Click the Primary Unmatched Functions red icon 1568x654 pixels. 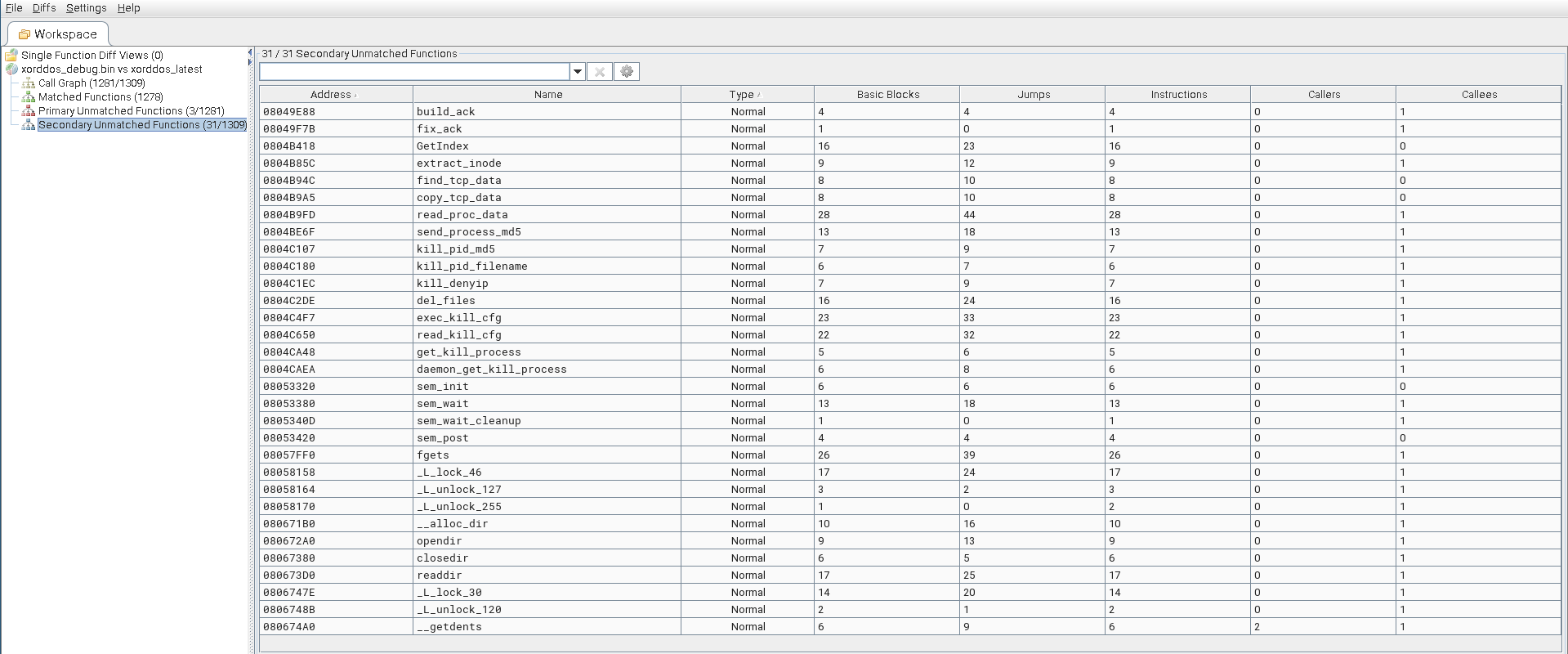[x=29, y=111]
